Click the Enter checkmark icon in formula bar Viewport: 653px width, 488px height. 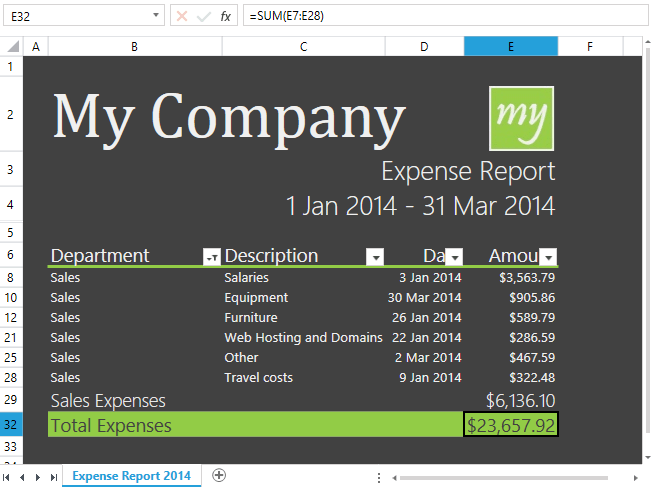pos(204,16)
